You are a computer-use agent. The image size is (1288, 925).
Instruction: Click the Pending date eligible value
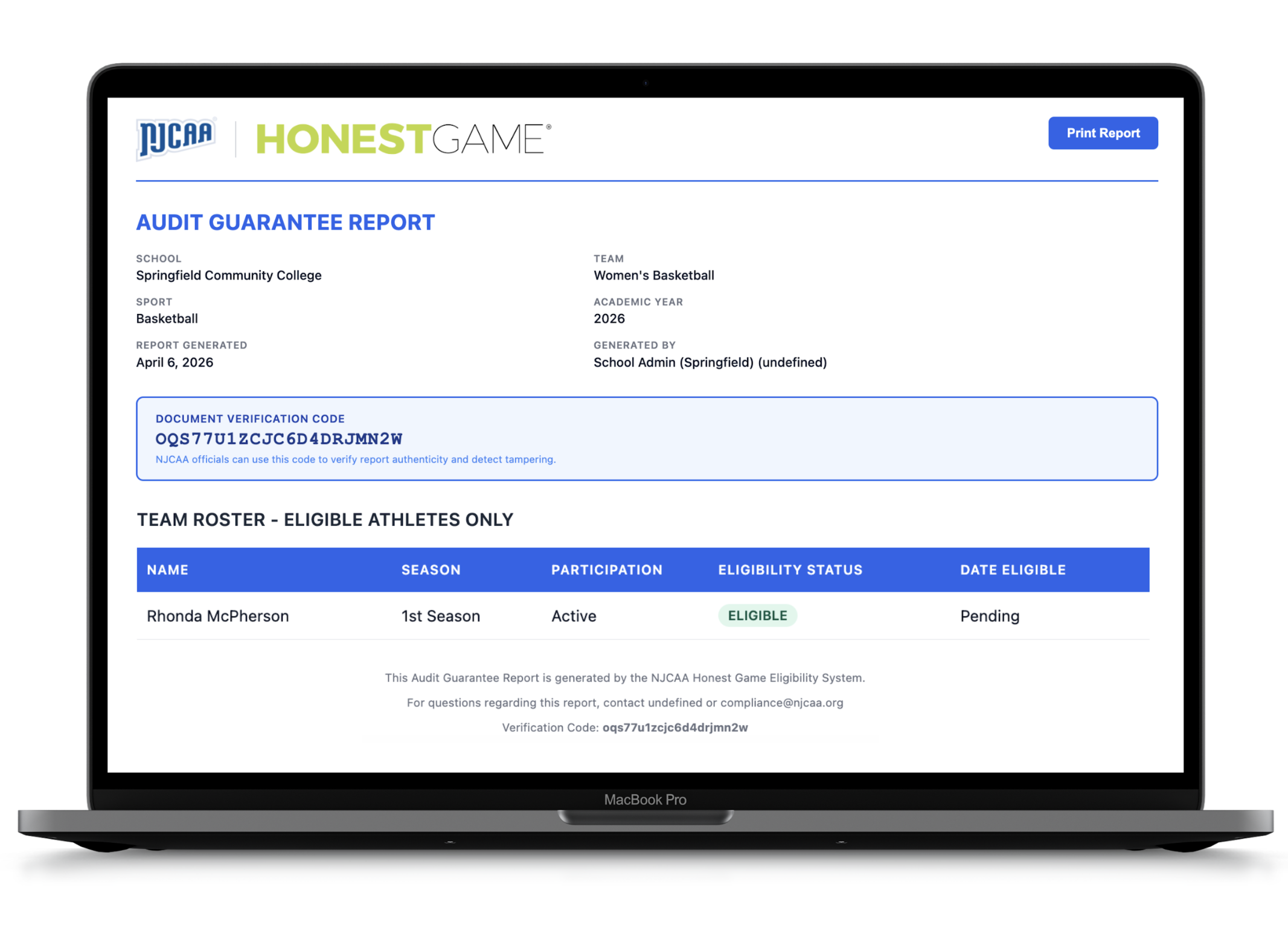click(989, 616)
